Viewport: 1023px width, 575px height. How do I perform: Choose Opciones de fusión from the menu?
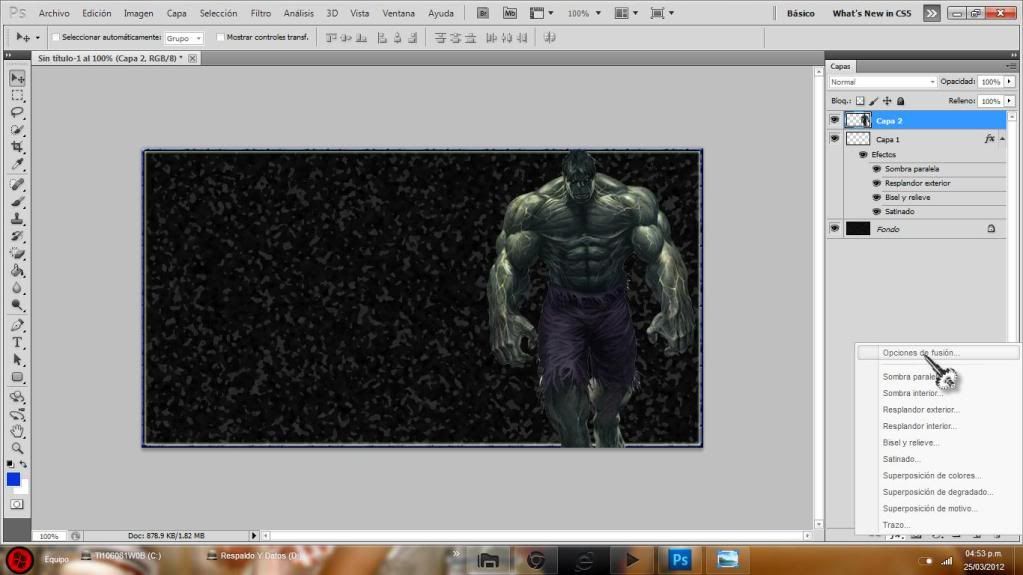click(921, 353)
